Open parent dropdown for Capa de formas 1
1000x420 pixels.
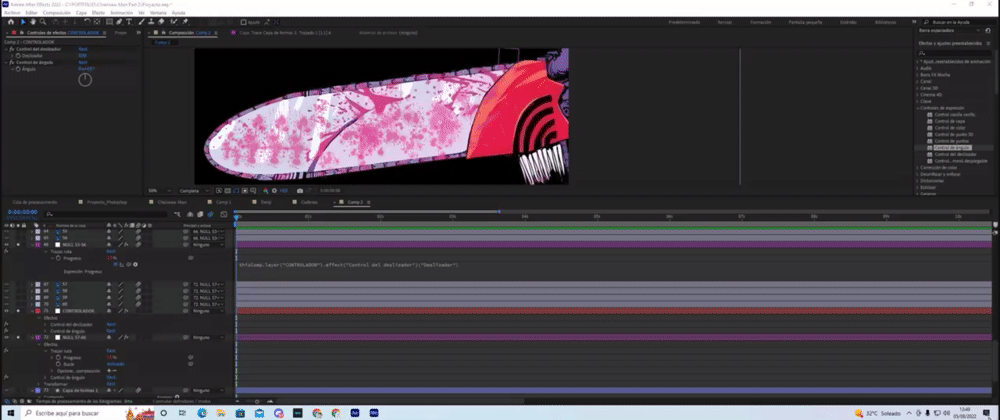click(208, 390)
